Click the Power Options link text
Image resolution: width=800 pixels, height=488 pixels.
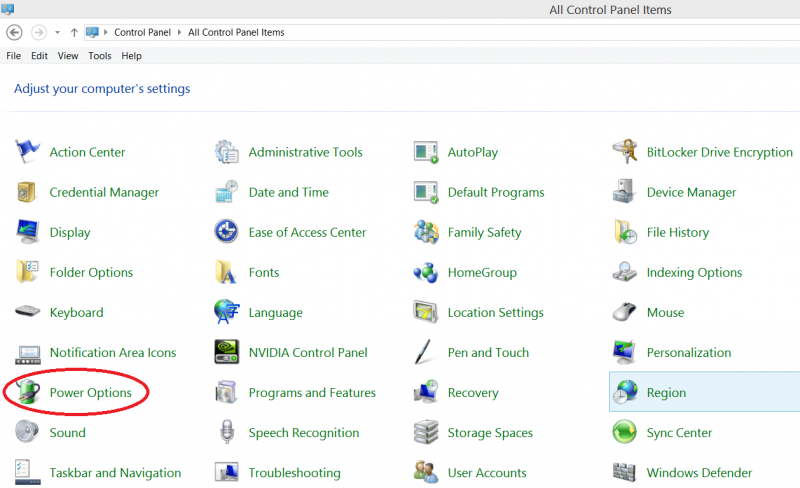pyautogui.click(x=90, y=392)
